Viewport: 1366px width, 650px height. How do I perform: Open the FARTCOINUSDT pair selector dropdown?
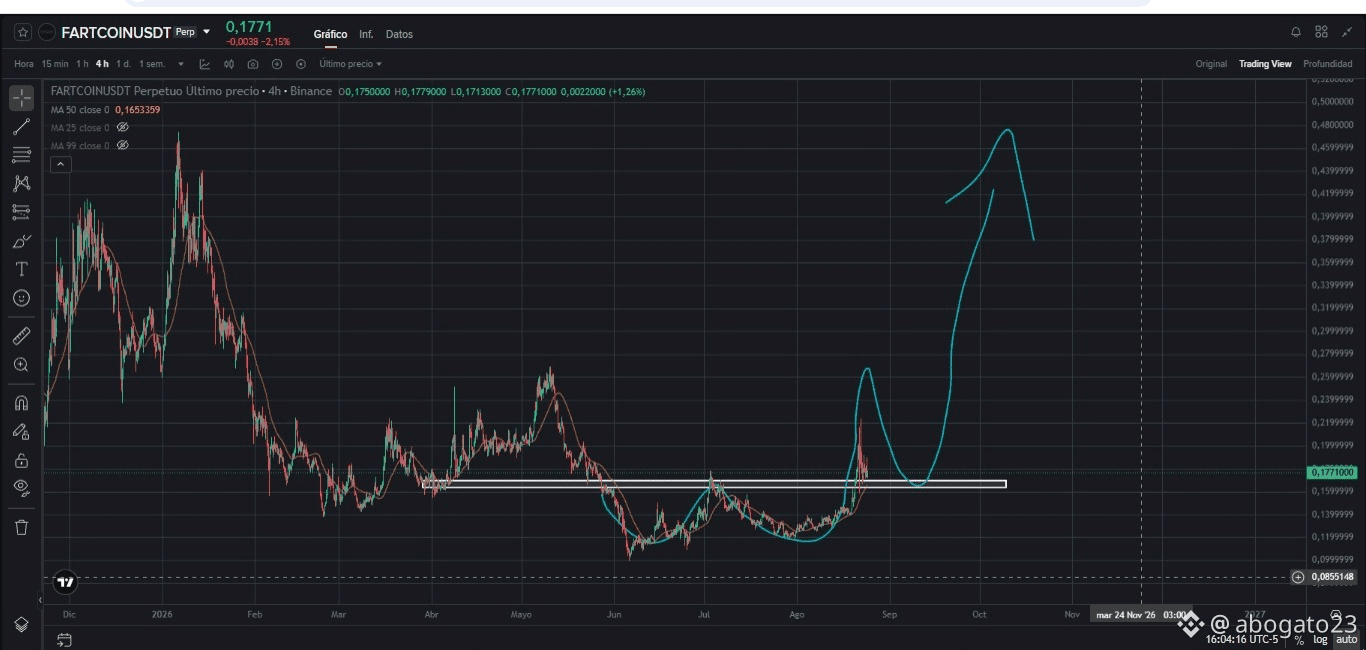coord(207,32)
